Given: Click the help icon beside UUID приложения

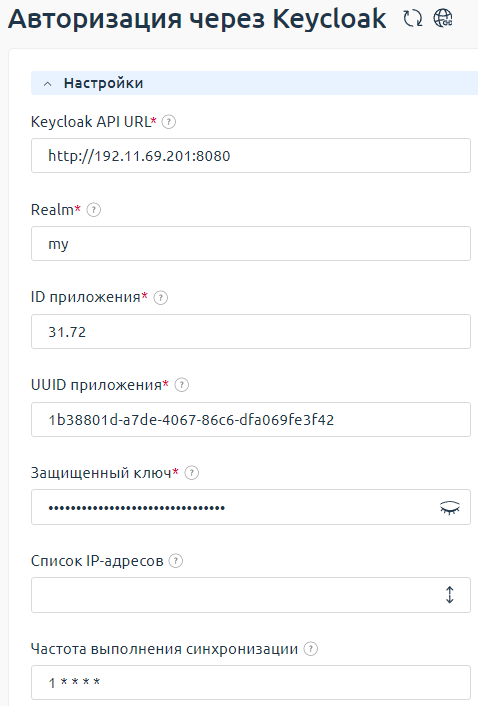Looking at the screenshot, I should coord(181,385).
